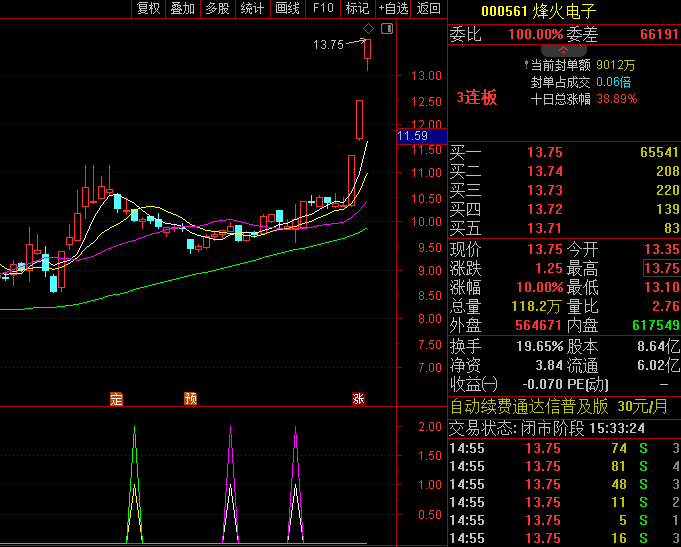The width and height of the screenshot is (681, 547).
Task: Click the 11.59 price marker on axis
Action: [413, 136]
